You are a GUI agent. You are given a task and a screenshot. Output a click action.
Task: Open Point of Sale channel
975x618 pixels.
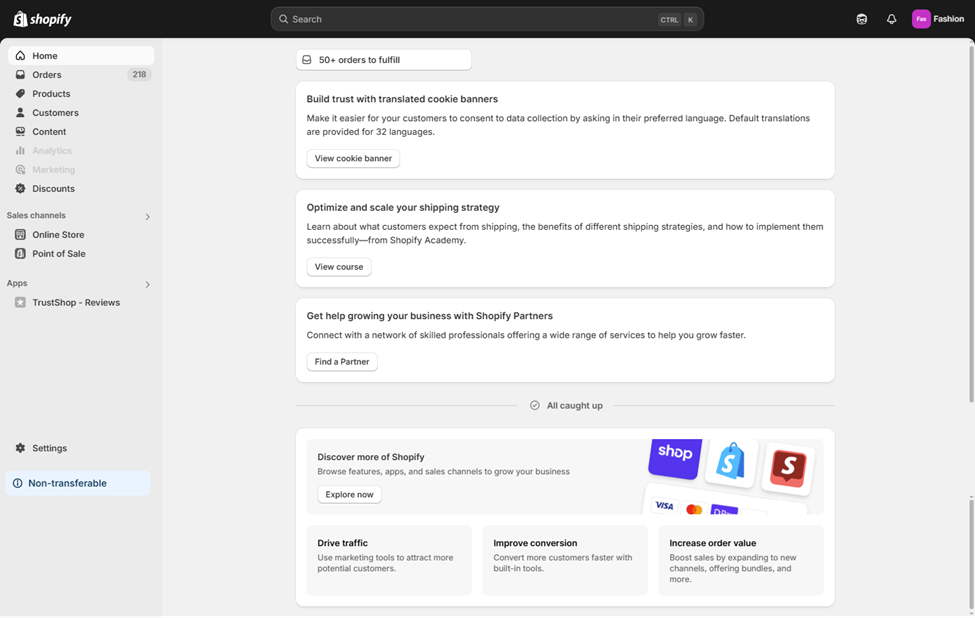click(x=81, y=253)
